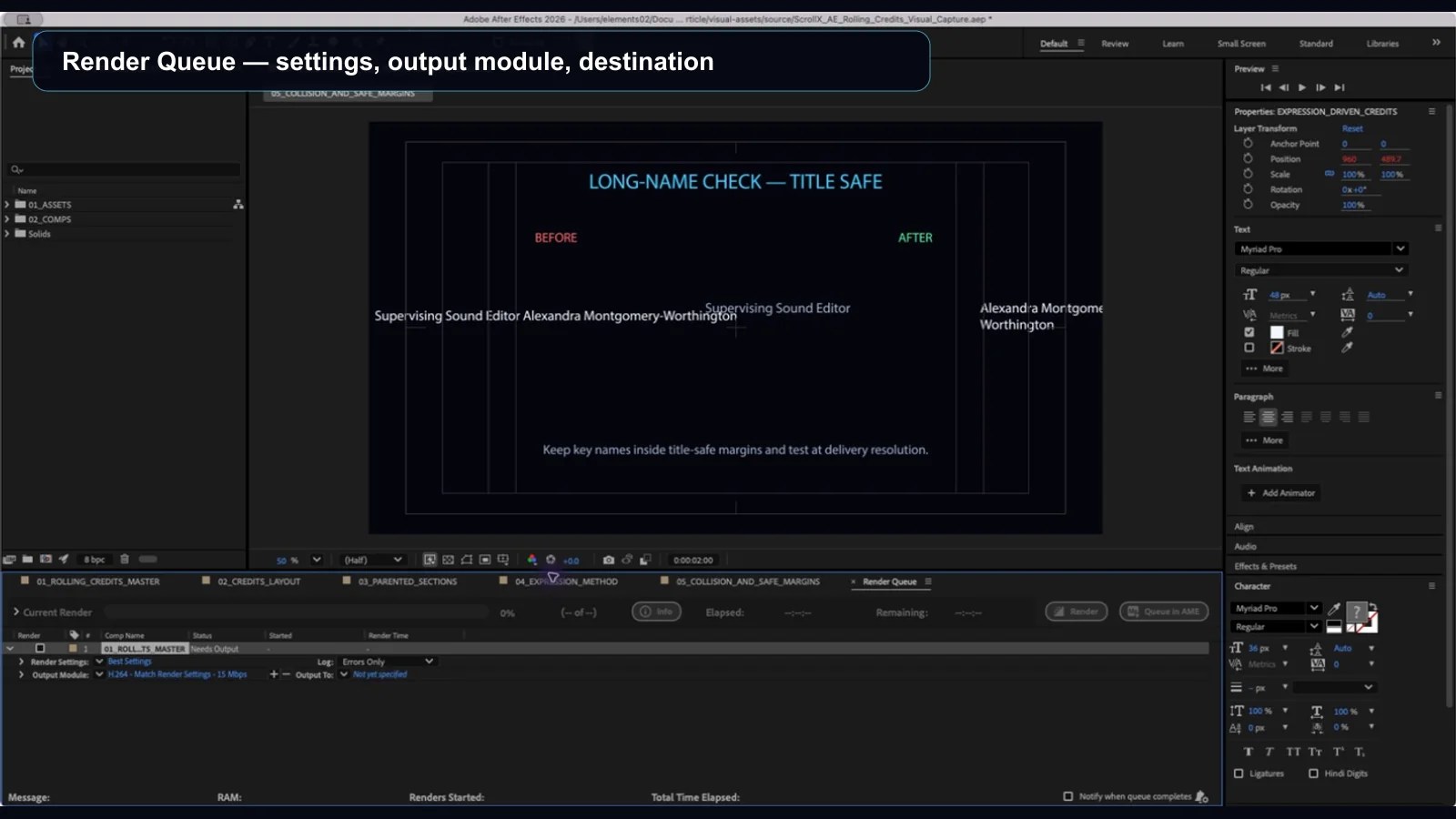Open the Log Errors Only dropdown
Viewport: 1456px width, 819px height.
point(388,662)
